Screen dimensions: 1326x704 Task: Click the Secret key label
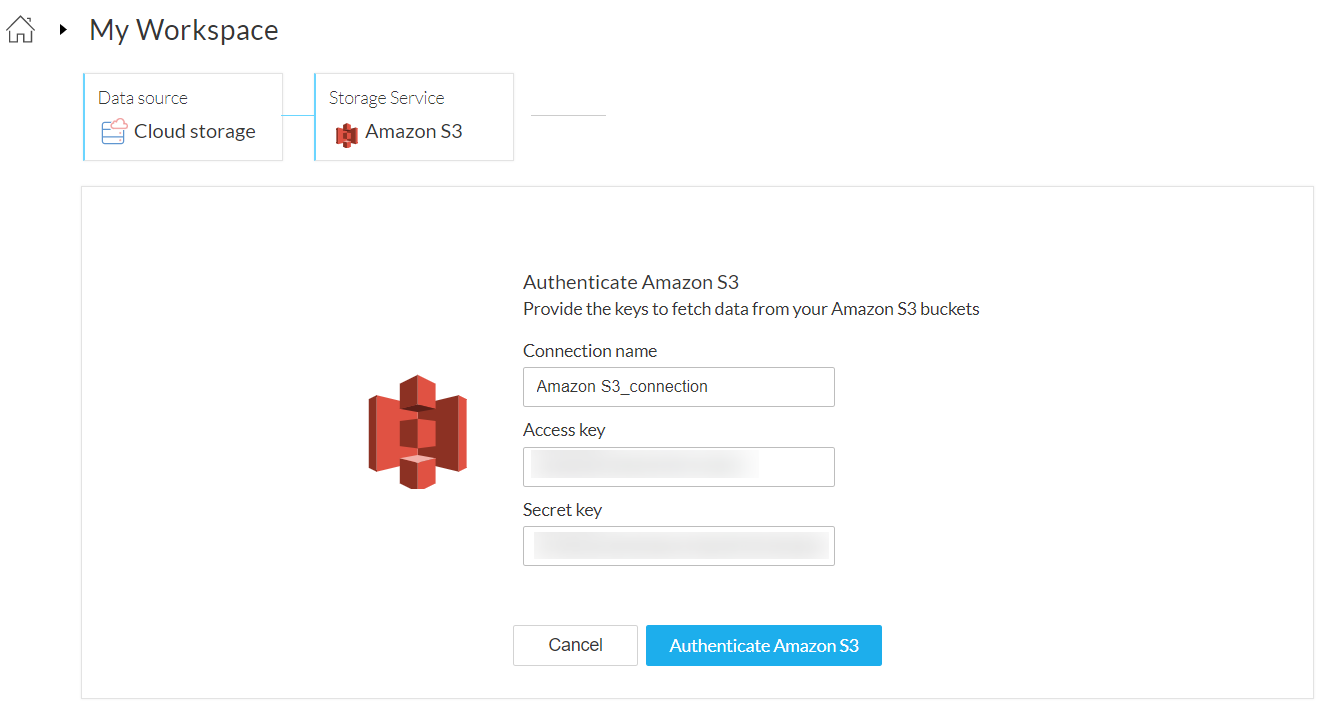562,510
